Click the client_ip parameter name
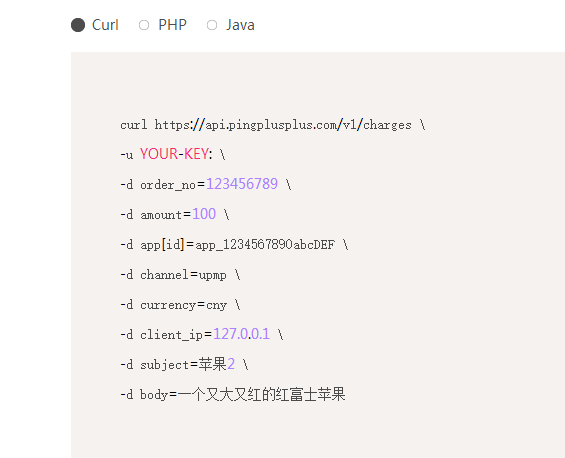Screen dimensions: 565x458 coord(172,335)
